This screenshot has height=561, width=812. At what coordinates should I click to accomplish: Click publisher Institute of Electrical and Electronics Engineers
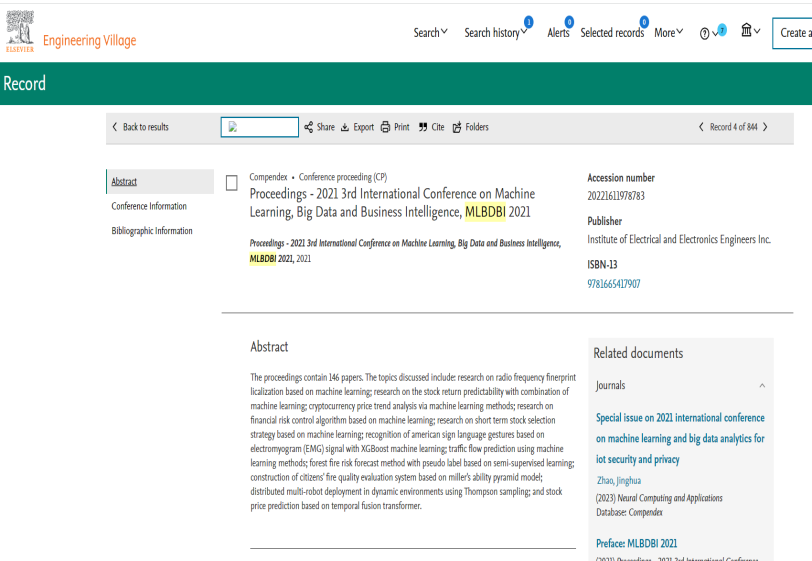679,239
